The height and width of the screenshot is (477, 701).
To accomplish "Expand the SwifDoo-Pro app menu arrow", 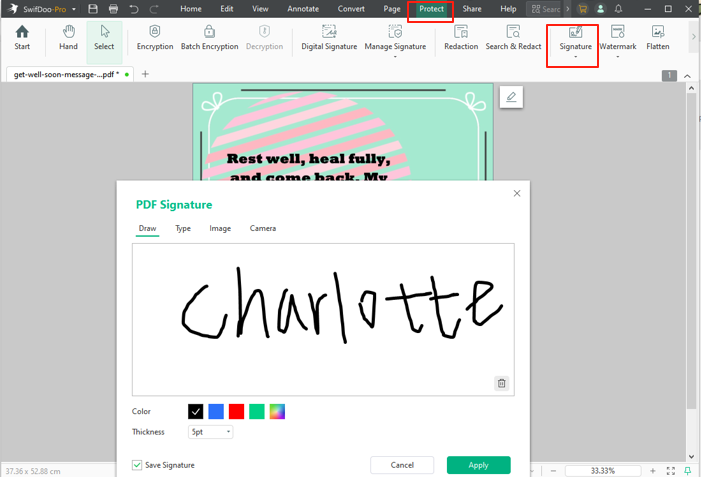I will click(74, 9).
